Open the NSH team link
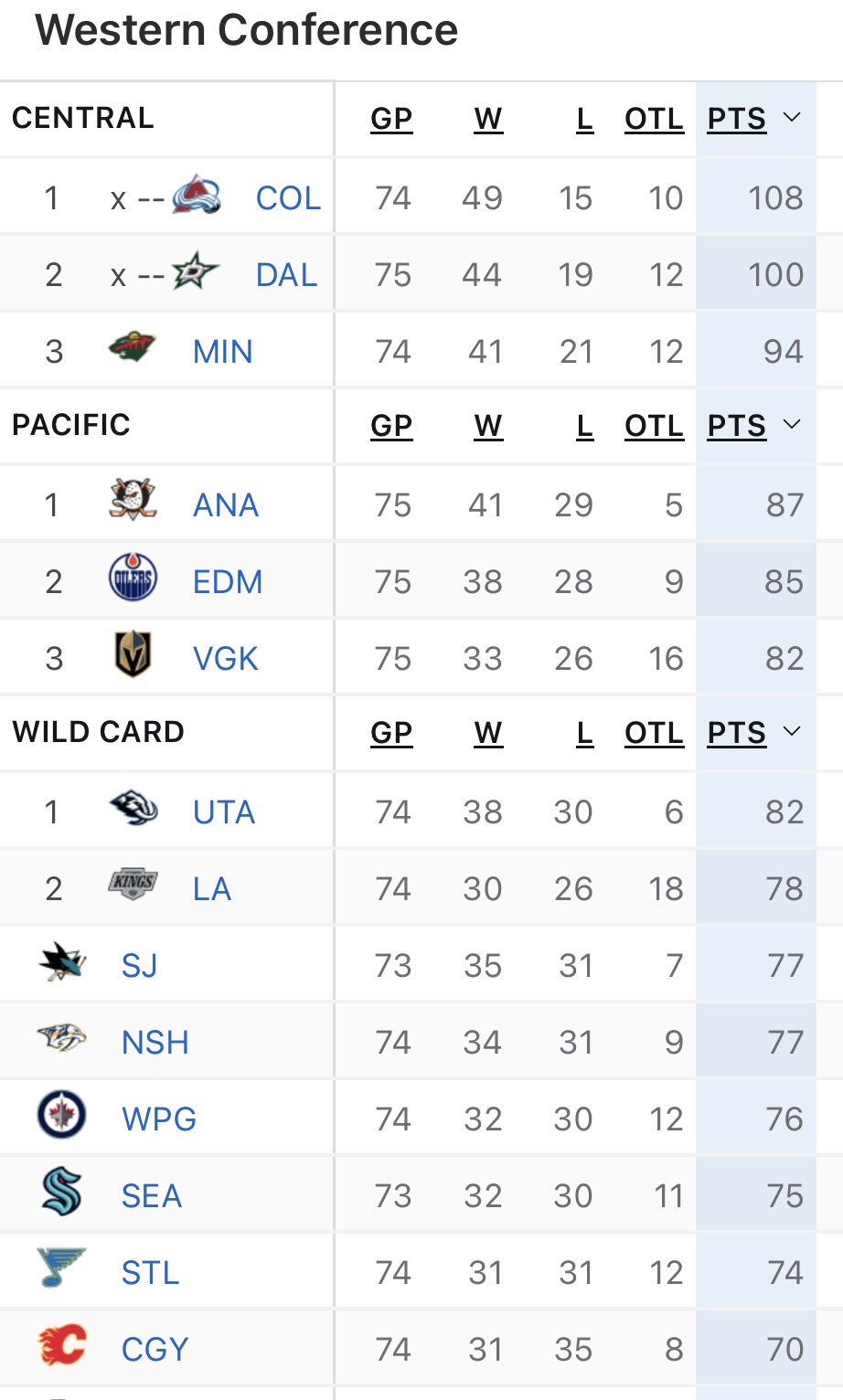This screenshot has height=1400, width=843. [x=155, y=1043]
